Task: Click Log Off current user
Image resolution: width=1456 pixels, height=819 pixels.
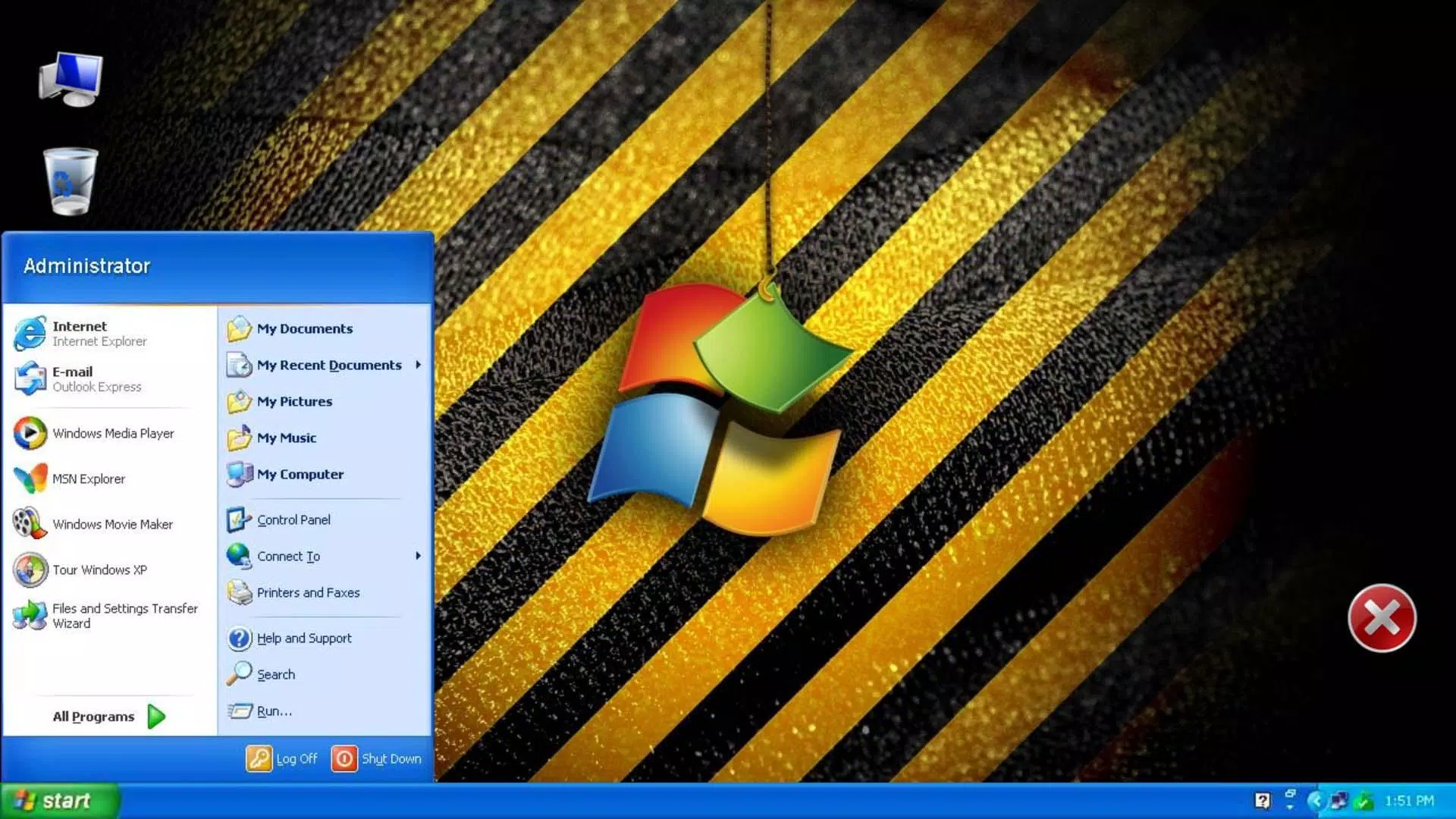Action: click(282, 758)
